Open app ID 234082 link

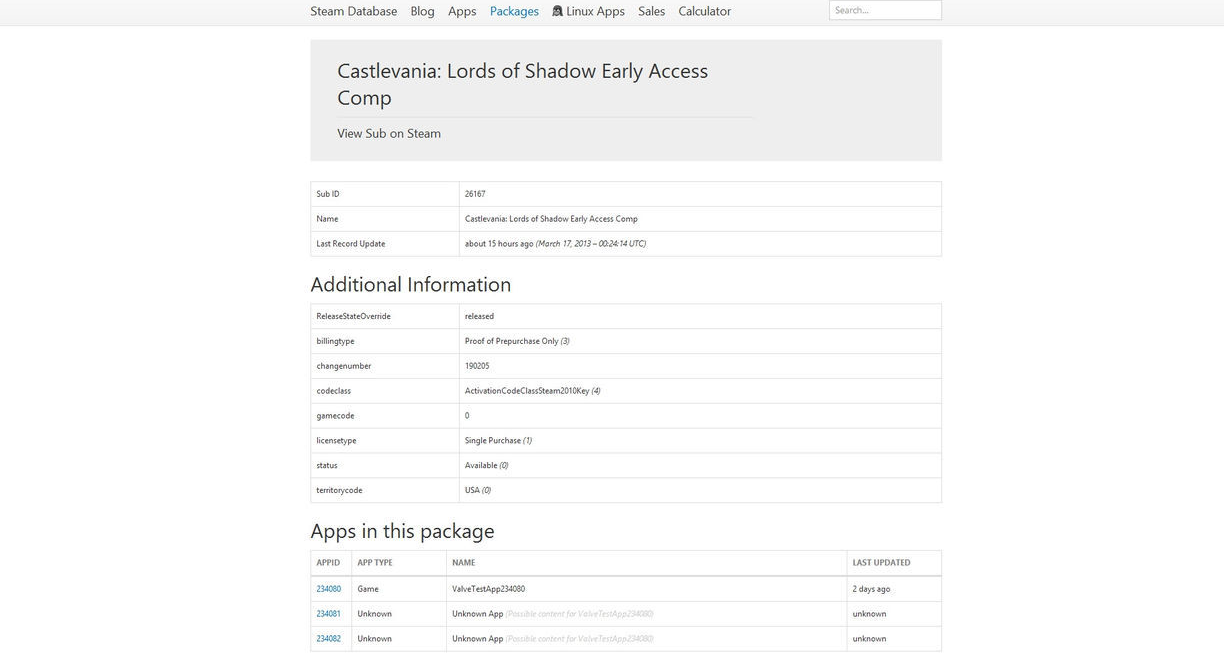[x=328, y=639]
